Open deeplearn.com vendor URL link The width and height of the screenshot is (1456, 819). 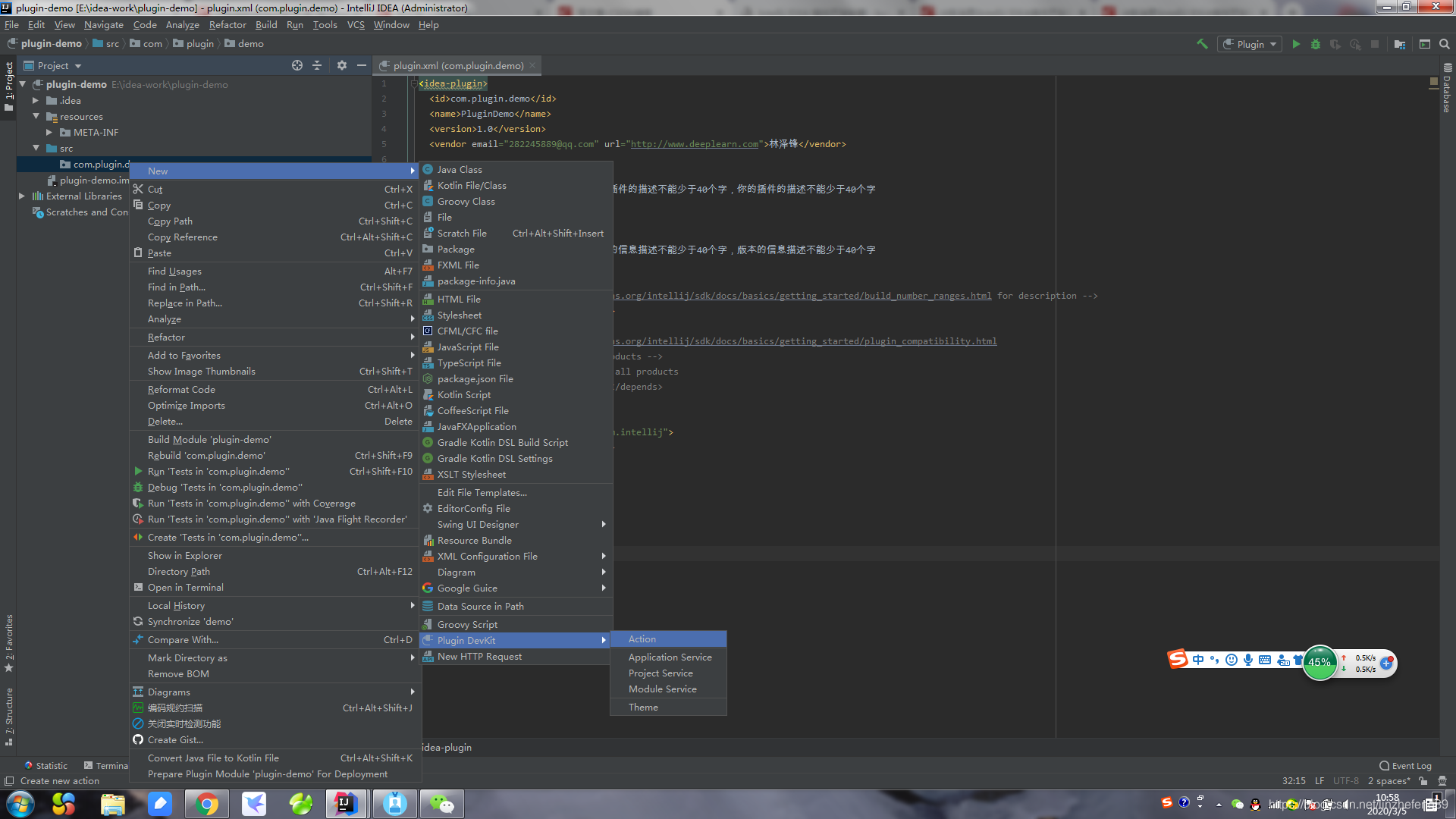[695, 144]
